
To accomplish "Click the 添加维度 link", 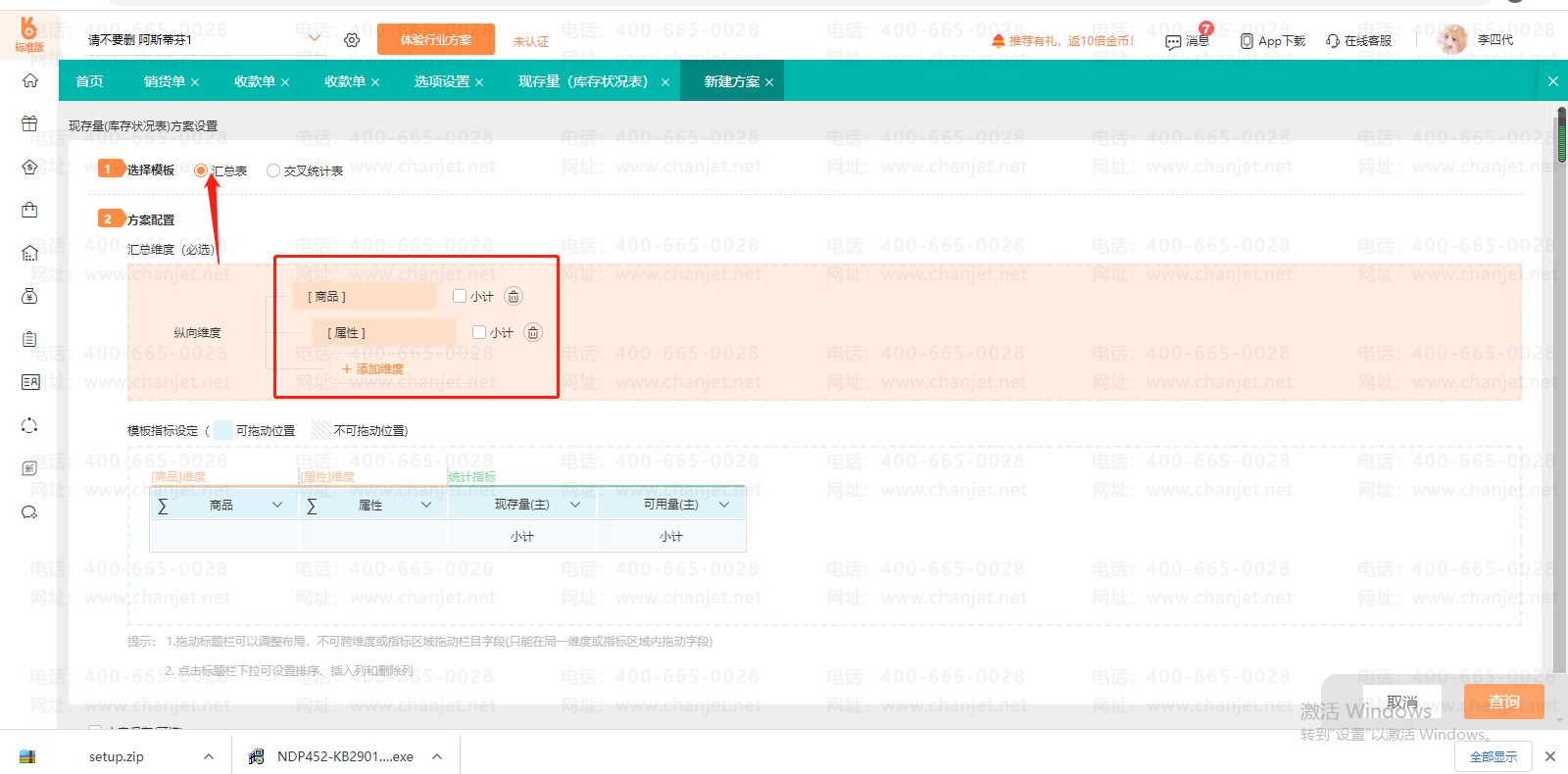I will (x=373, y=369).
